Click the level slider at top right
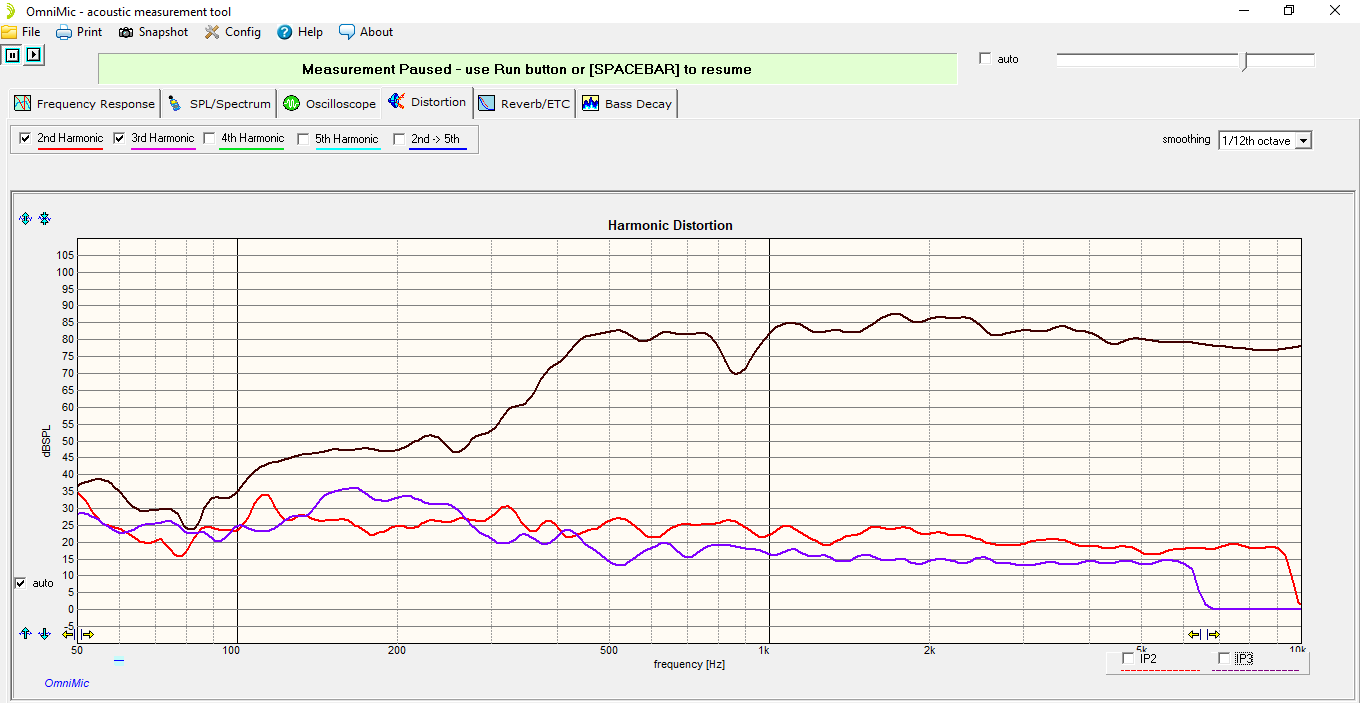1360x703 pixels. (1185, 61)
